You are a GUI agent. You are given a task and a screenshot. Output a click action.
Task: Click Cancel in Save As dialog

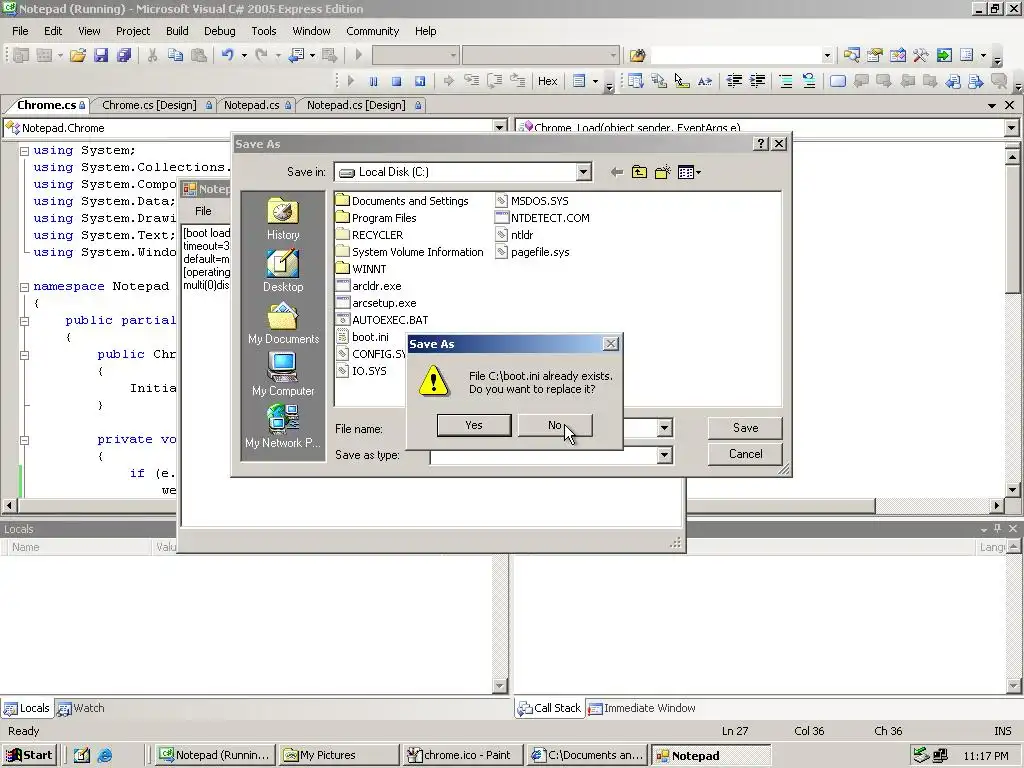click(745, 454)
